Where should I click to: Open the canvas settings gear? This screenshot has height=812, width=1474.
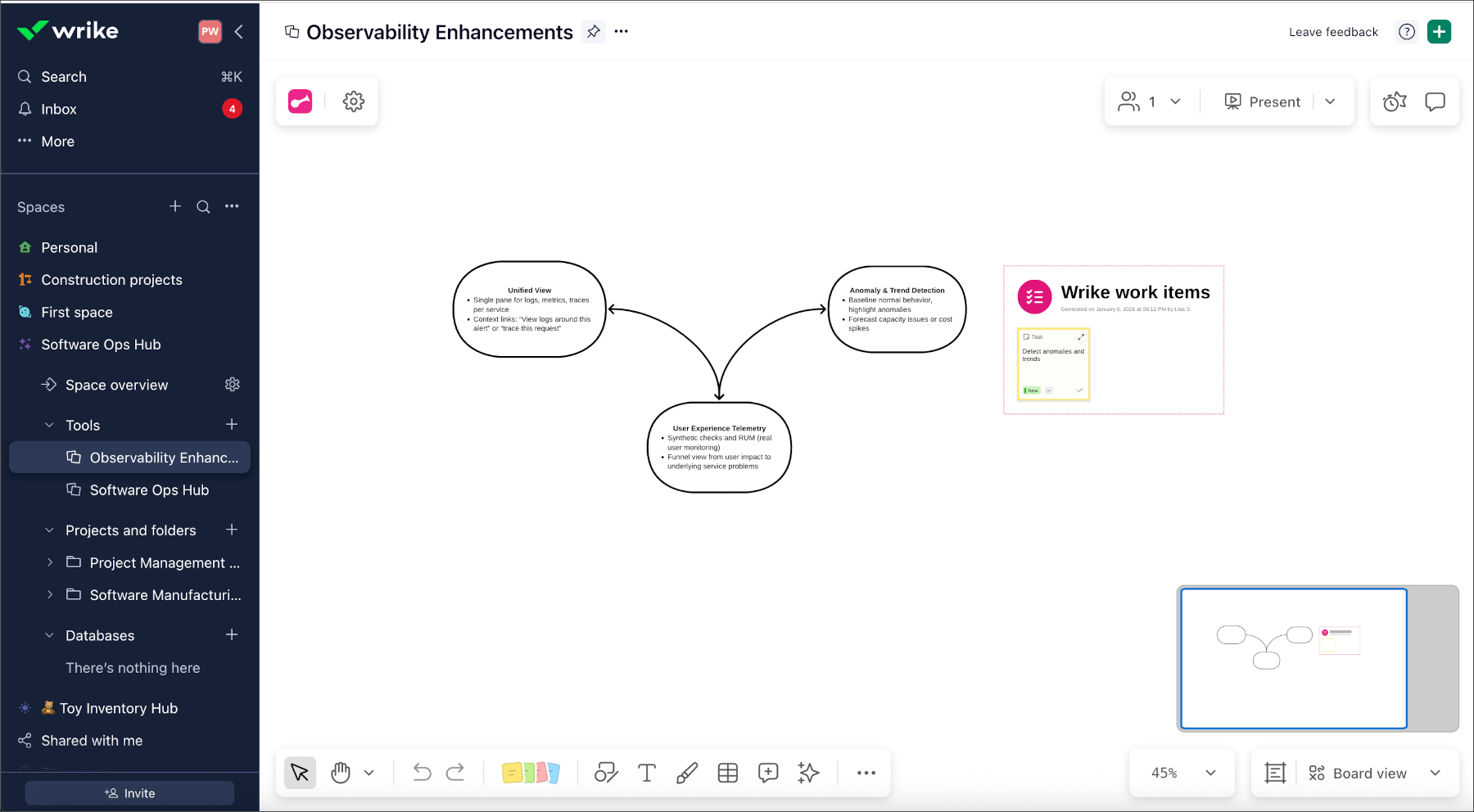pyautogui.click(x=353, y=101)
